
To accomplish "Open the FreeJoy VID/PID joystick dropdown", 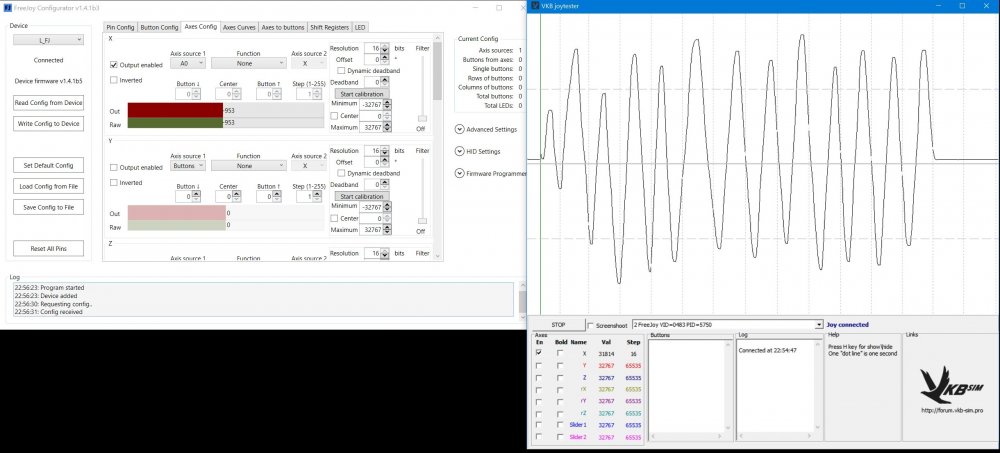I will [721, 325].
